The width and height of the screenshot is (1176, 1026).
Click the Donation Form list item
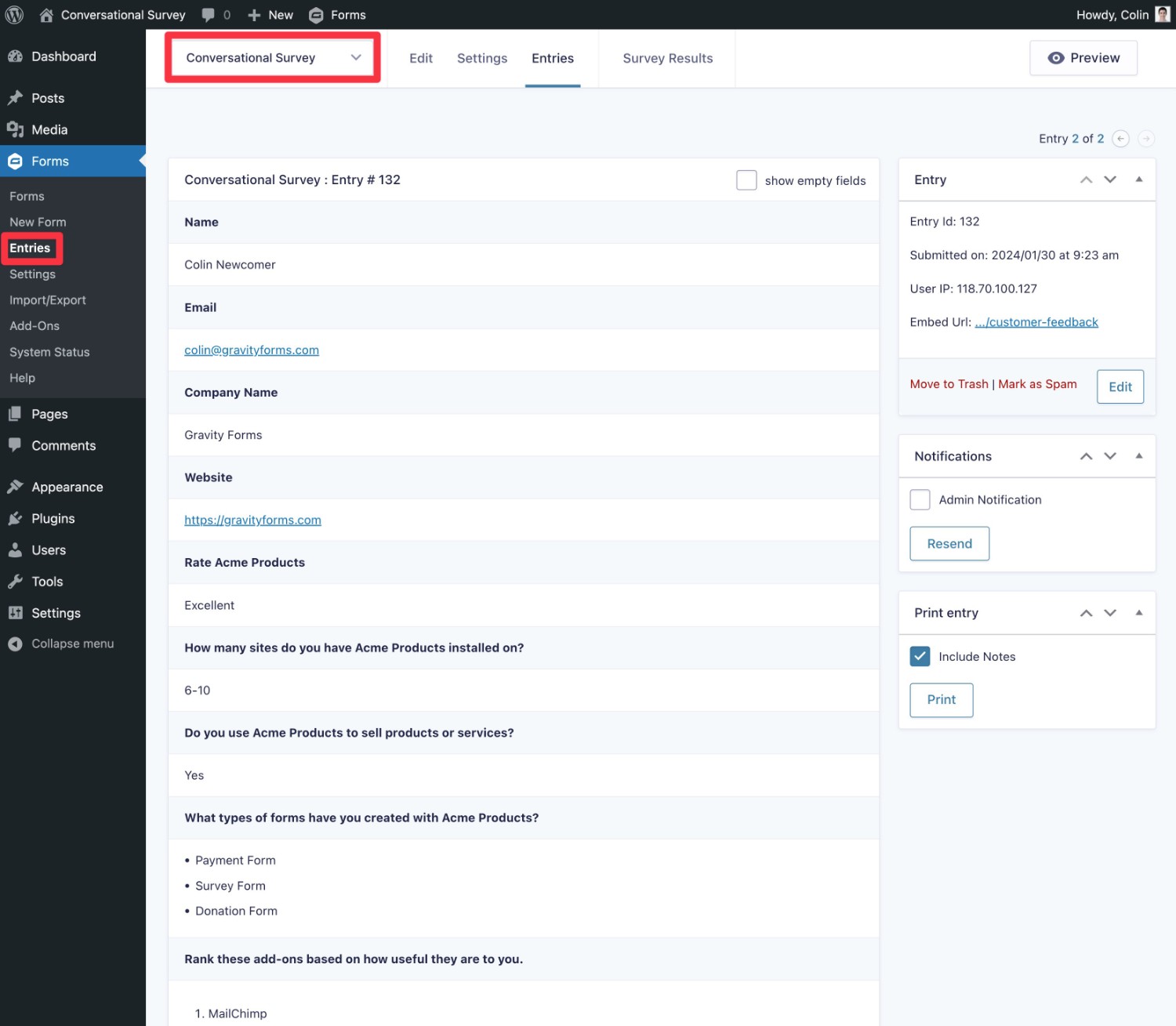(x=236, y=911)
